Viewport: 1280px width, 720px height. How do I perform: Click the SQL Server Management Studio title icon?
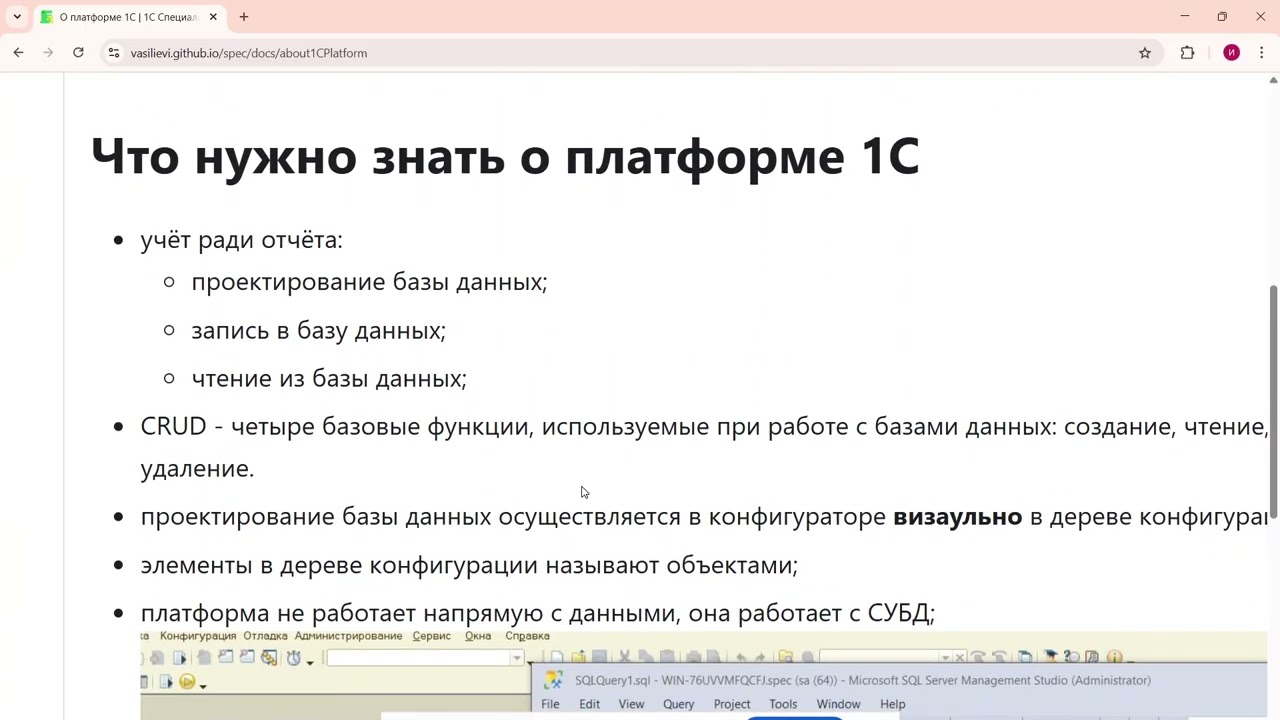point(553,680)
